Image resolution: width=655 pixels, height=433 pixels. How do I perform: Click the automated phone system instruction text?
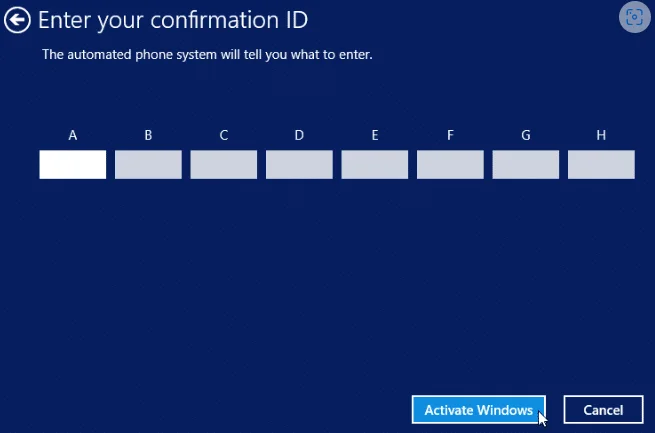point(207,55)
